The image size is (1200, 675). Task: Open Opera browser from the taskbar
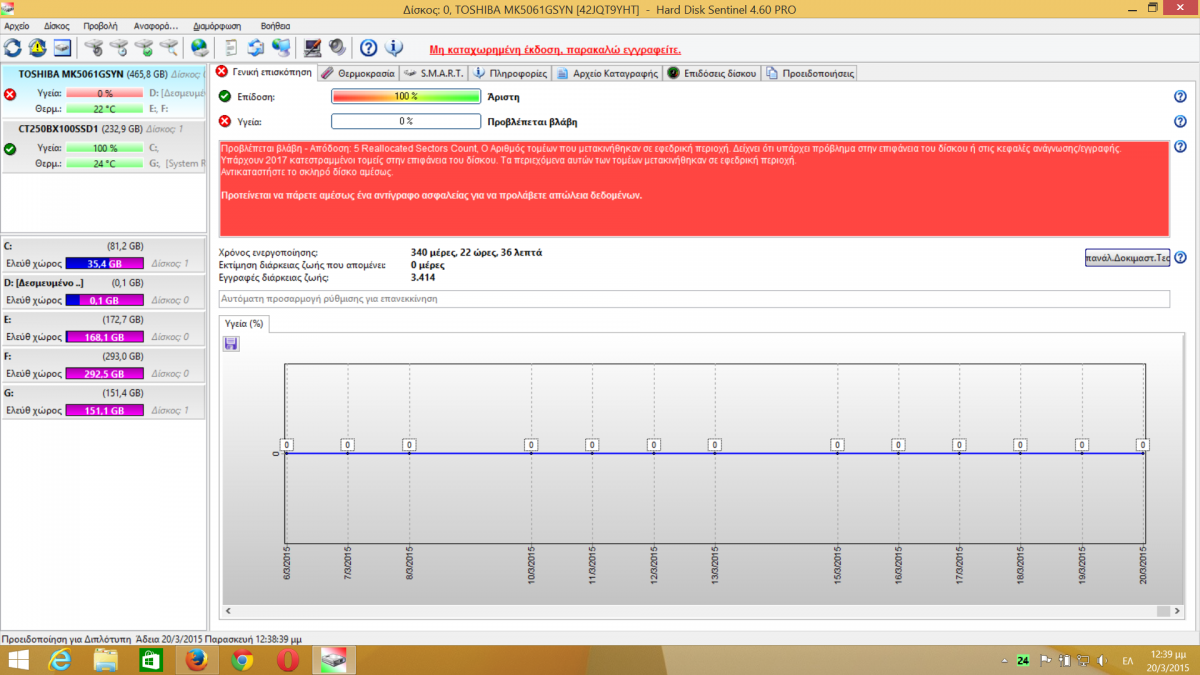click(x=286, y=660)
